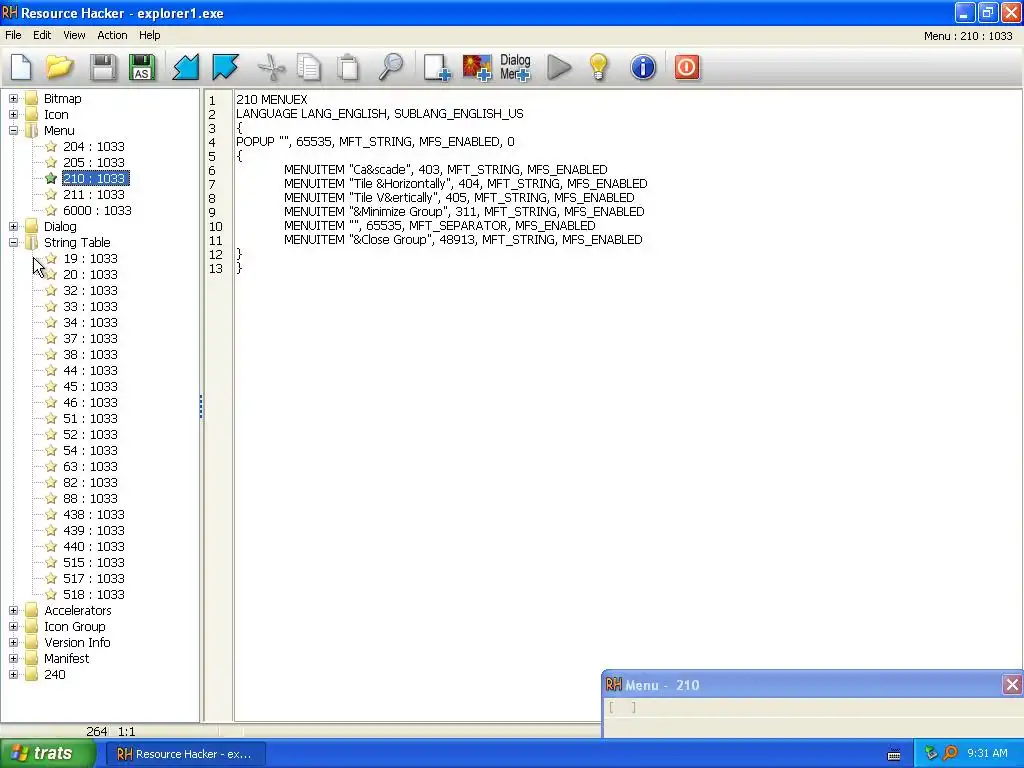Select string table entry 518 : 1033
This screenshot has height=768, width=1024.
(93, 594)
